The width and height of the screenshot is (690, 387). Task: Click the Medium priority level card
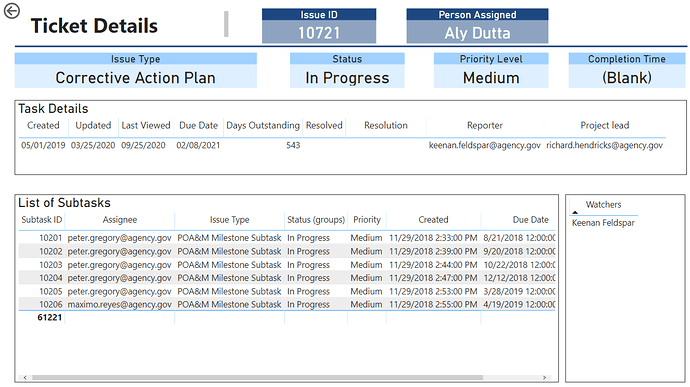(491, 70)
